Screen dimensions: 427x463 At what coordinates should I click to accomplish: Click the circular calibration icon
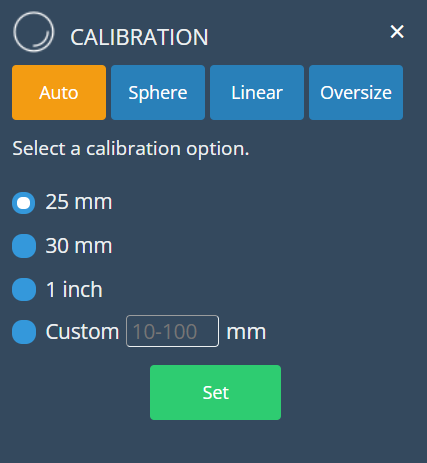[x=33, y=32]
